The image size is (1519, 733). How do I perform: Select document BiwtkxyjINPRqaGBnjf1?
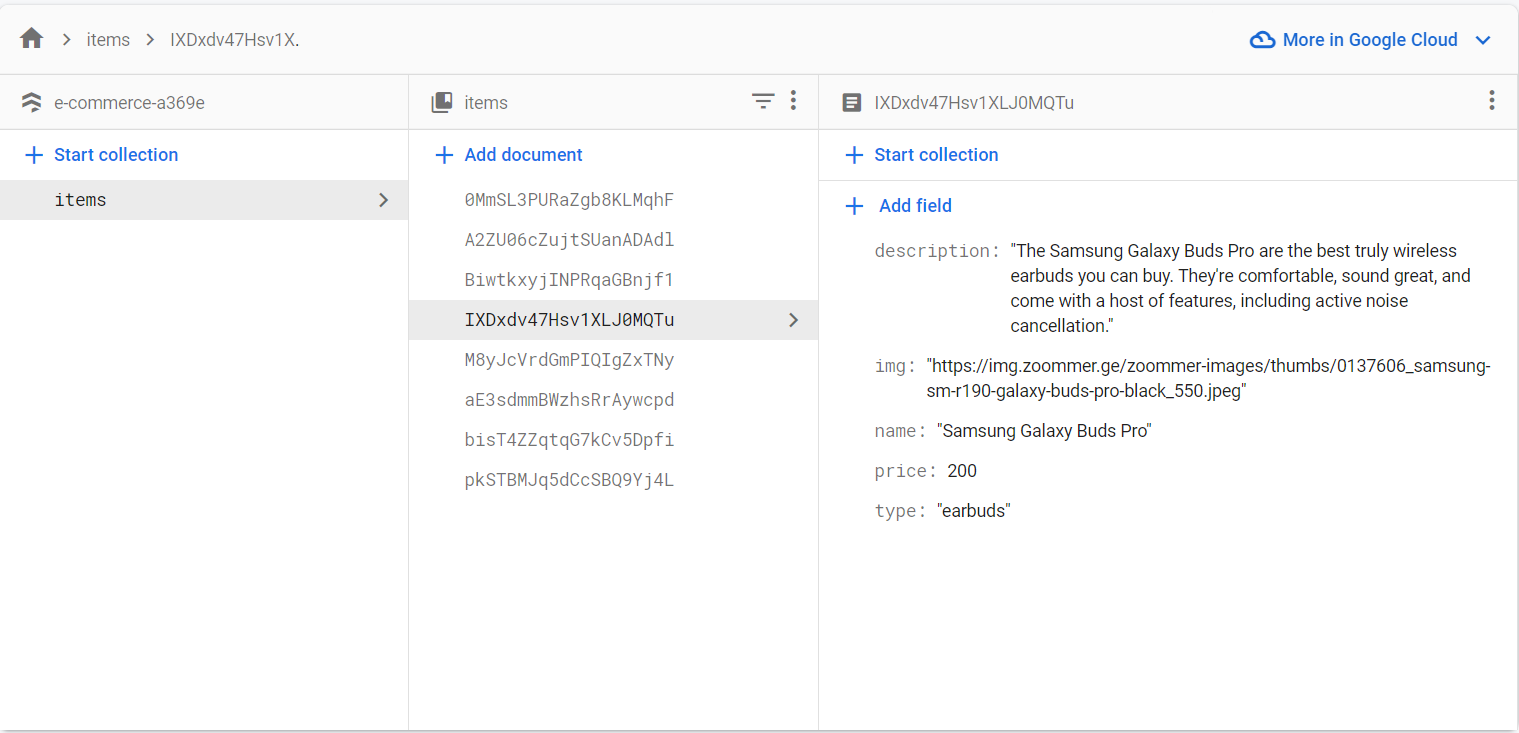click(x=569, y=280)
